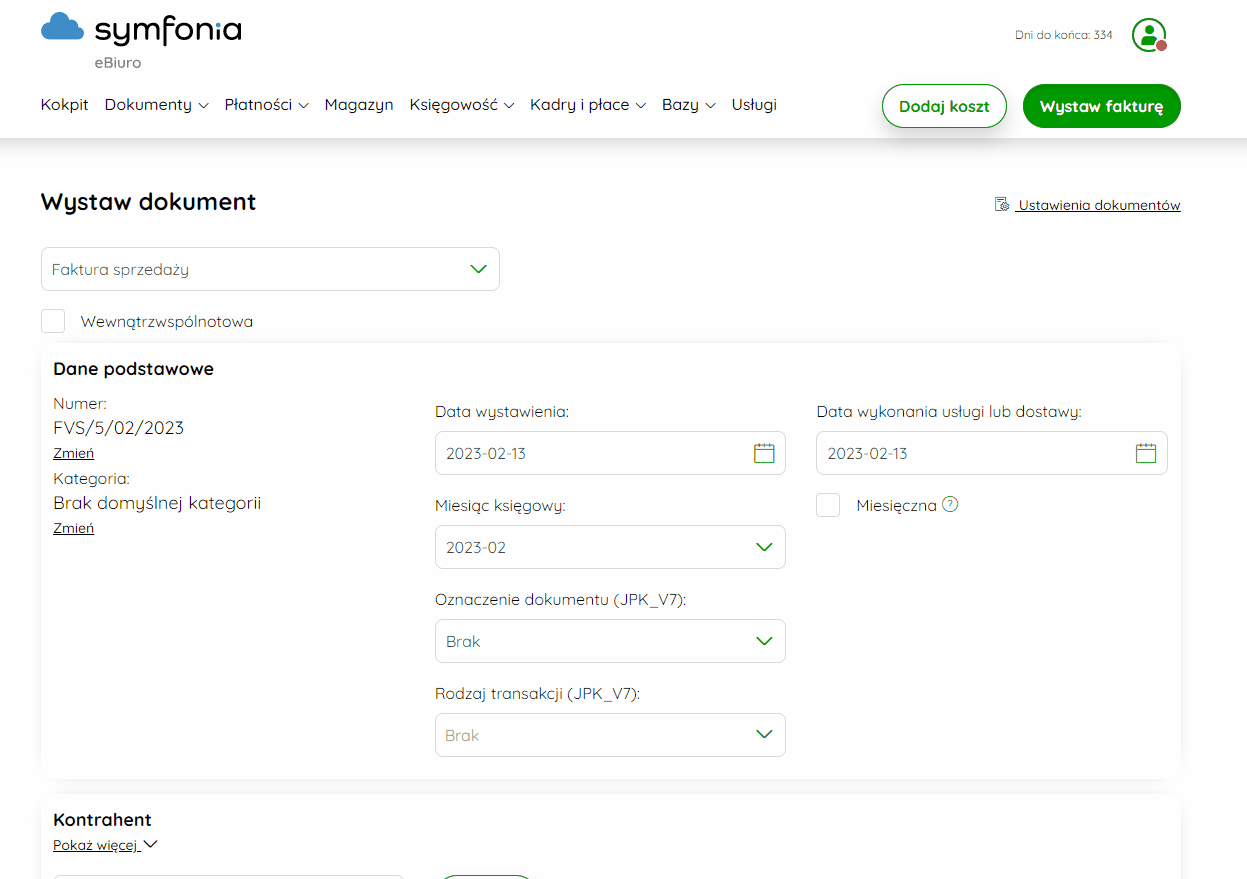Open the Ustawienia dokumentów link

point(1099,205)
